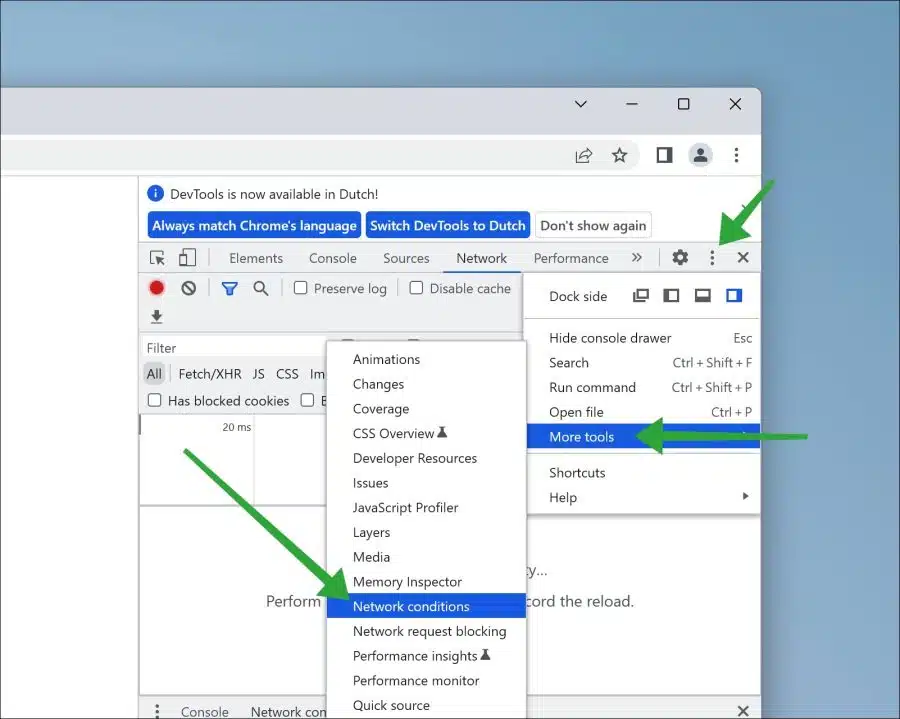Switch to the Console tab
The width and height of the screenshot is (900, 719).
coord(333,258)
